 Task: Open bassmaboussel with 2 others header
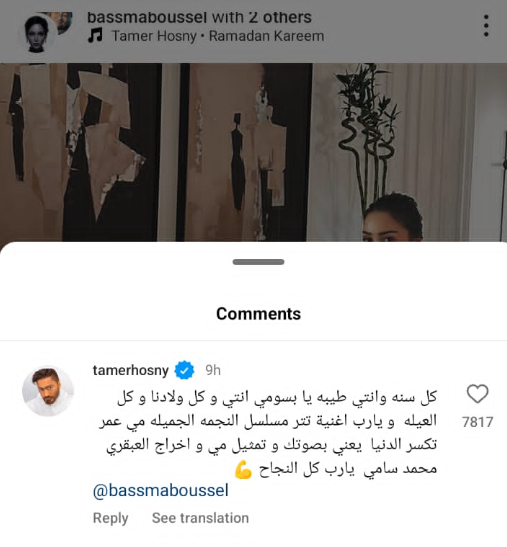(199, 17)
